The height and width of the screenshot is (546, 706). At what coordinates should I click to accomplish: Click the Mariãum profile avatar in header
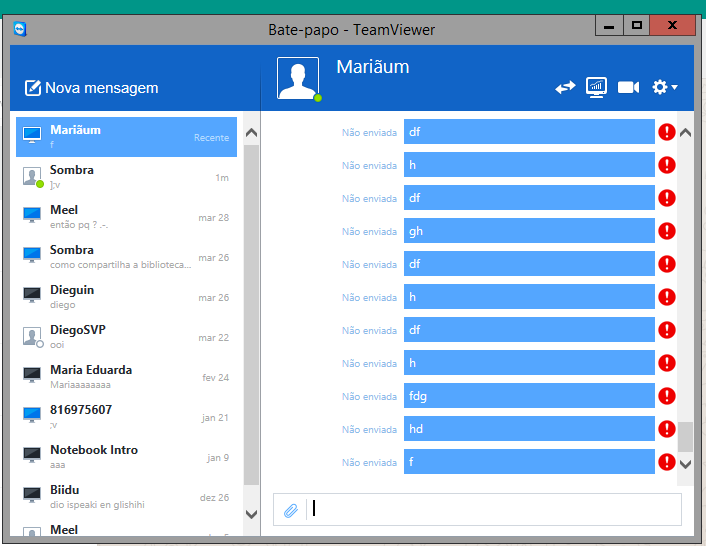(298, 78)
